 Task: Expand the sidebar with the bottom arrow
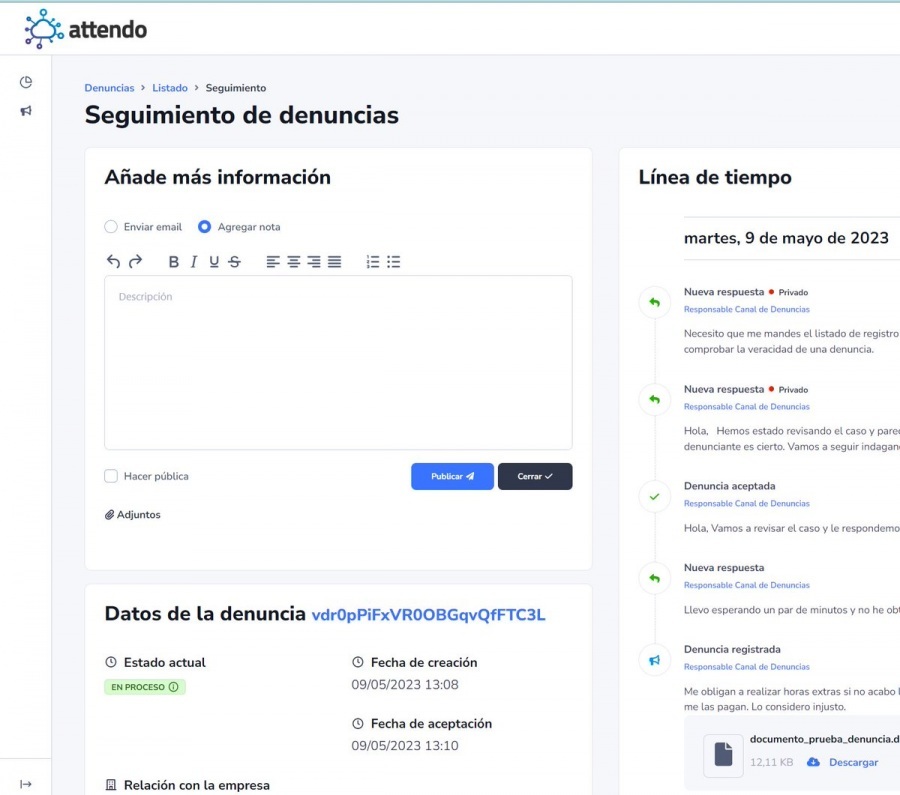pos(26,784)
